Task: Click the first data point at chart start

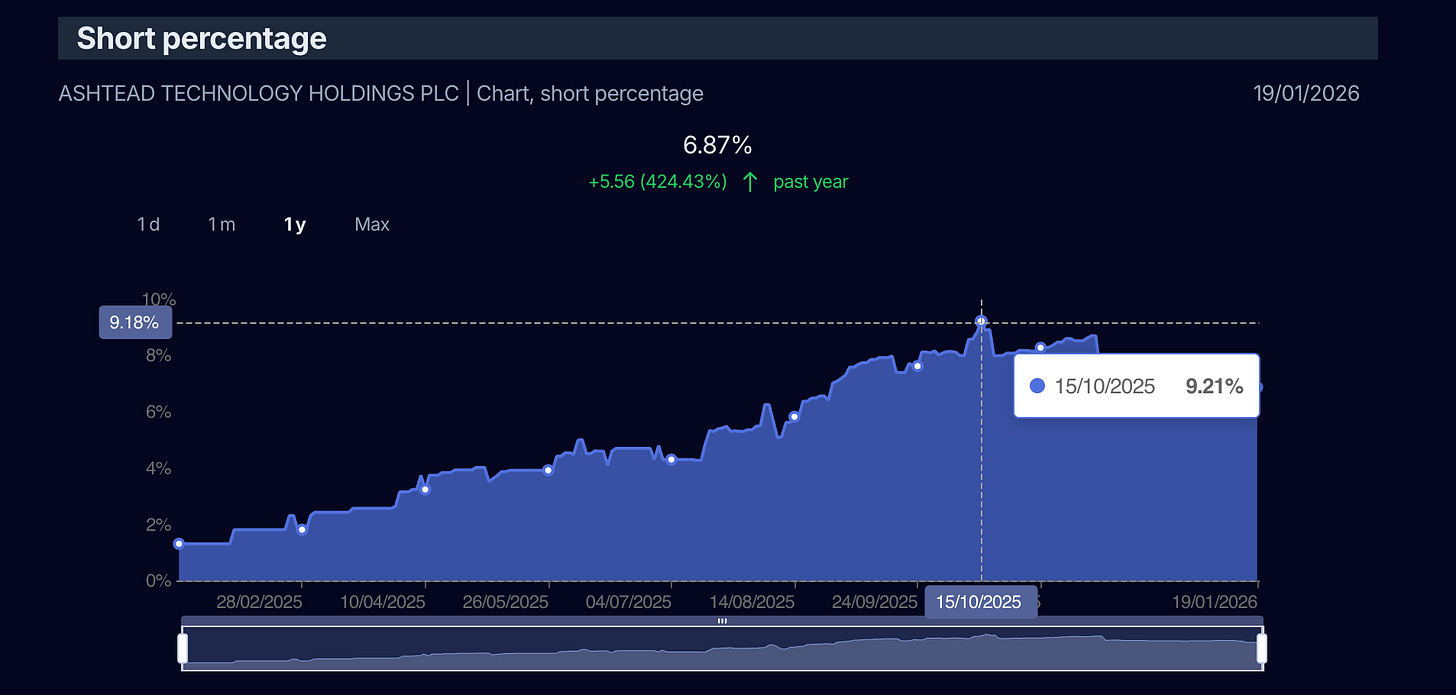Action: (x=179, y=544)
